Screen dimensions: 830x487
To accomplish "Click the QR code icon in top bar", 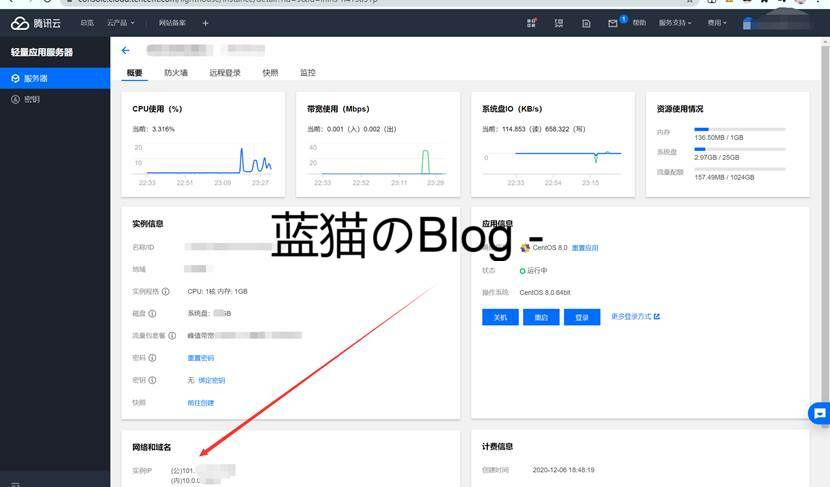I will point(532,23).
